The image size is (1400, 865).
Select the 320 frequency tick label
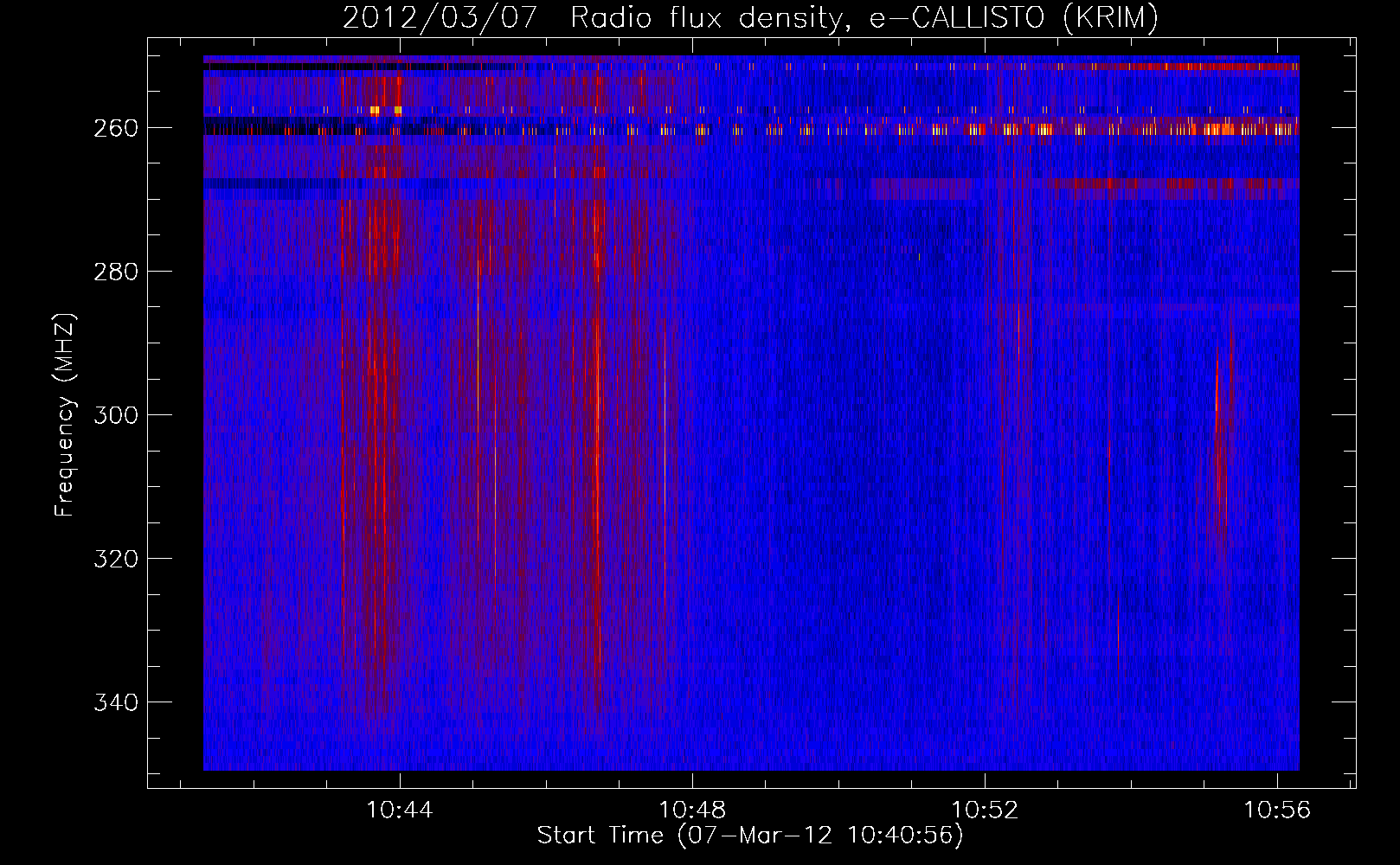(x=116, y=559)
